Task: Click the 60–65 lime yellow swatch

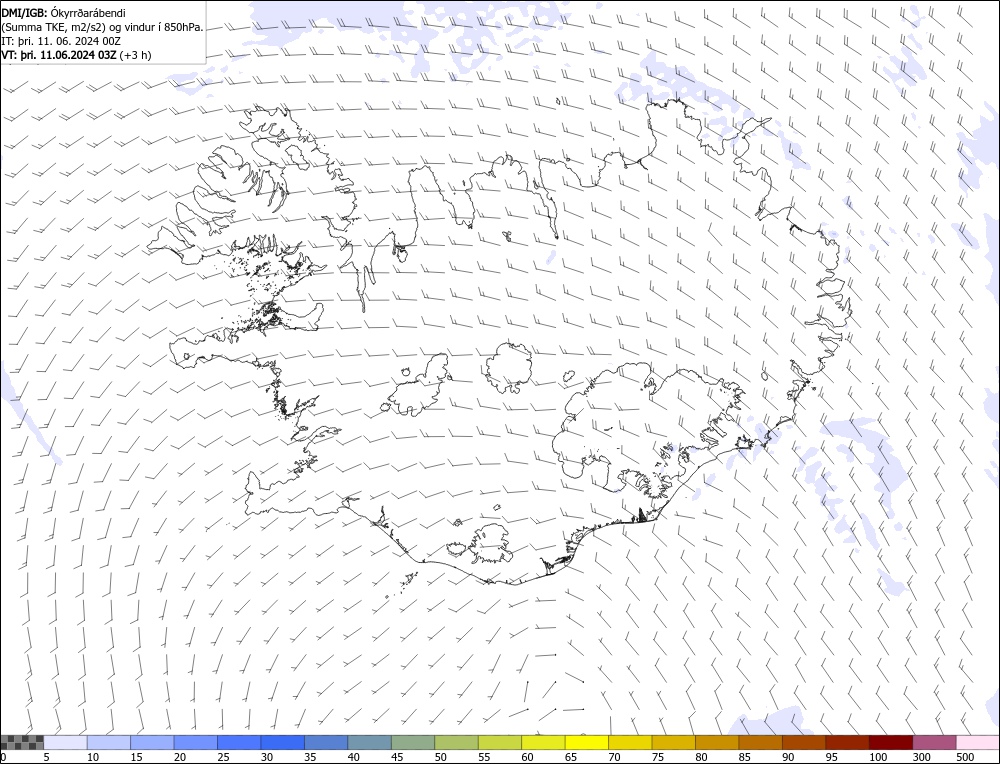Action: 543,742
